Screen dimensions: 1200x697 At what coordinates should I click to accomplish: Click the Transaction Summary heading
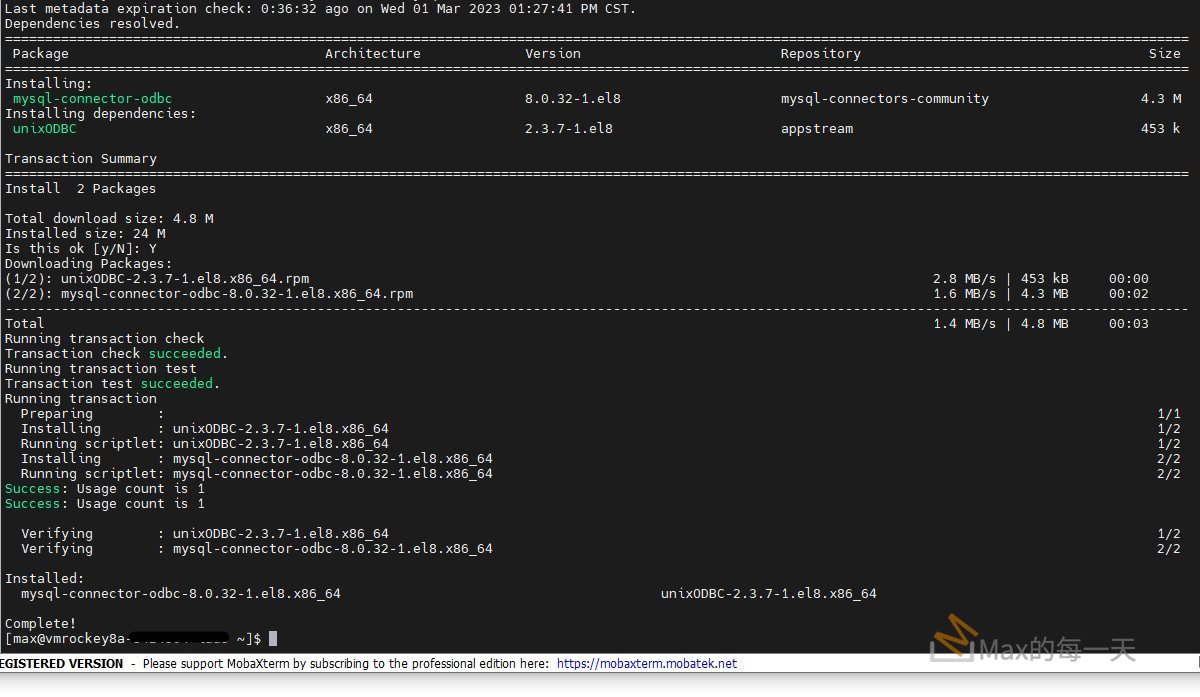[82, 158]
